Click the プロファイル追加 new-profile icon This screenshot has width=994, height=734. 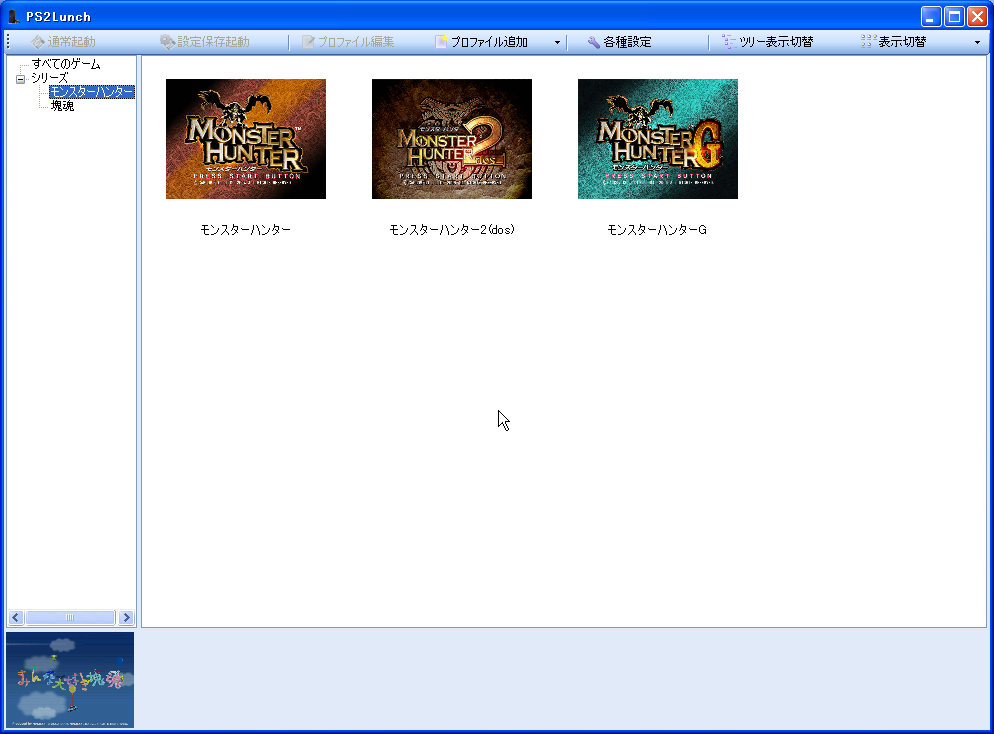[x=441, y=42]
